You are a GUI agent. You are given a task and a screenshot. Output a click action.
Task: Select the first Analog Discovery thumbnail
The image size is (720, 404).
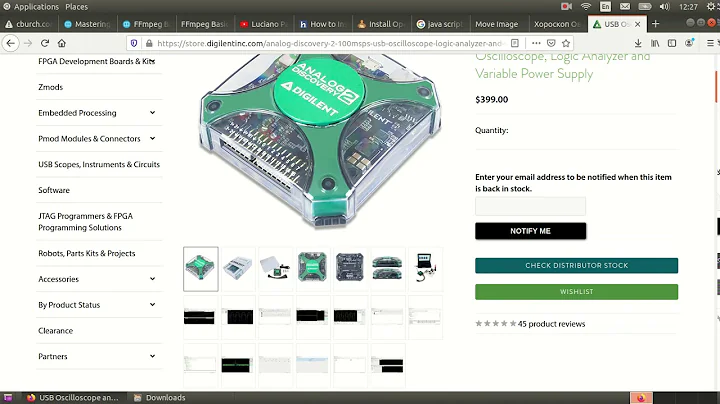coord(201,269)
